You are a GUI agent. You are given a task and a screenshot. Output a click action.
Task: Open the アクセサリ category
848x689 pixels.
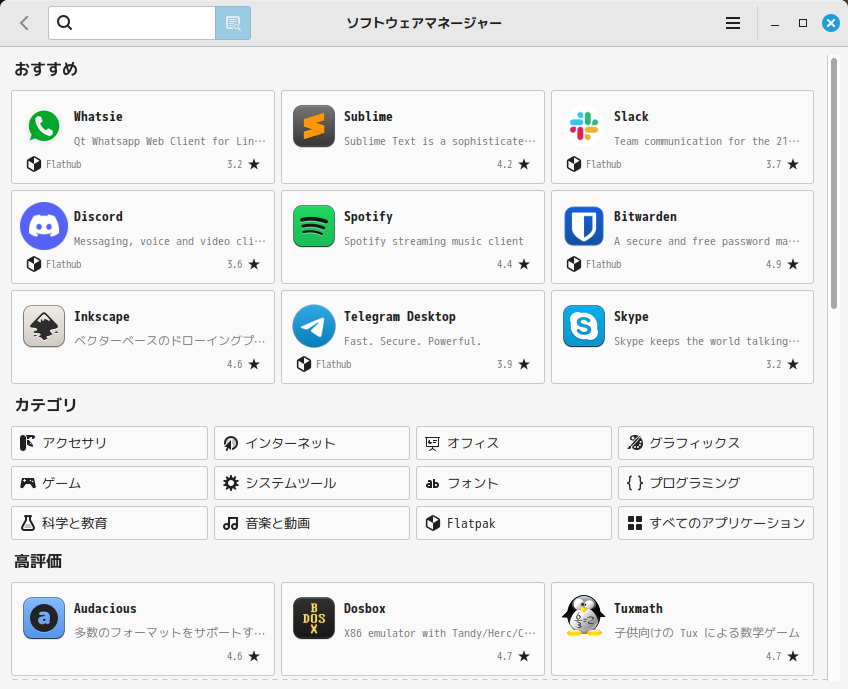pos(109,443)
